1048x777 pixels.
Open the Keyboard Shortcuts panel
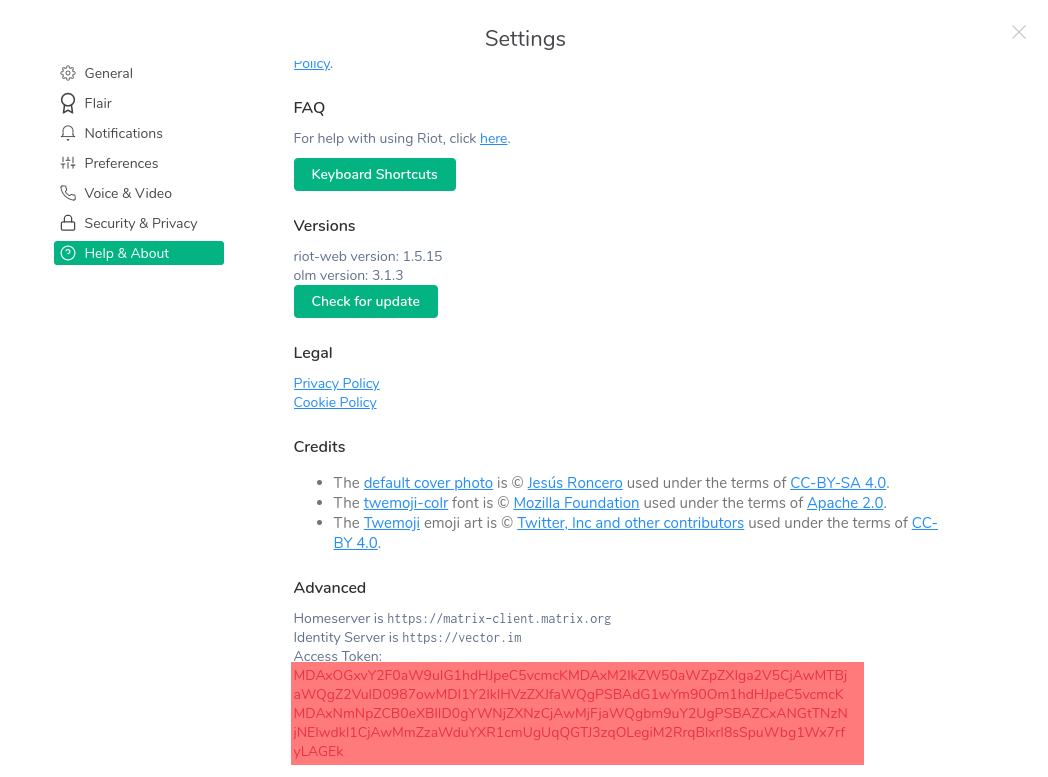pyautogui.click(x=374, y=174)
